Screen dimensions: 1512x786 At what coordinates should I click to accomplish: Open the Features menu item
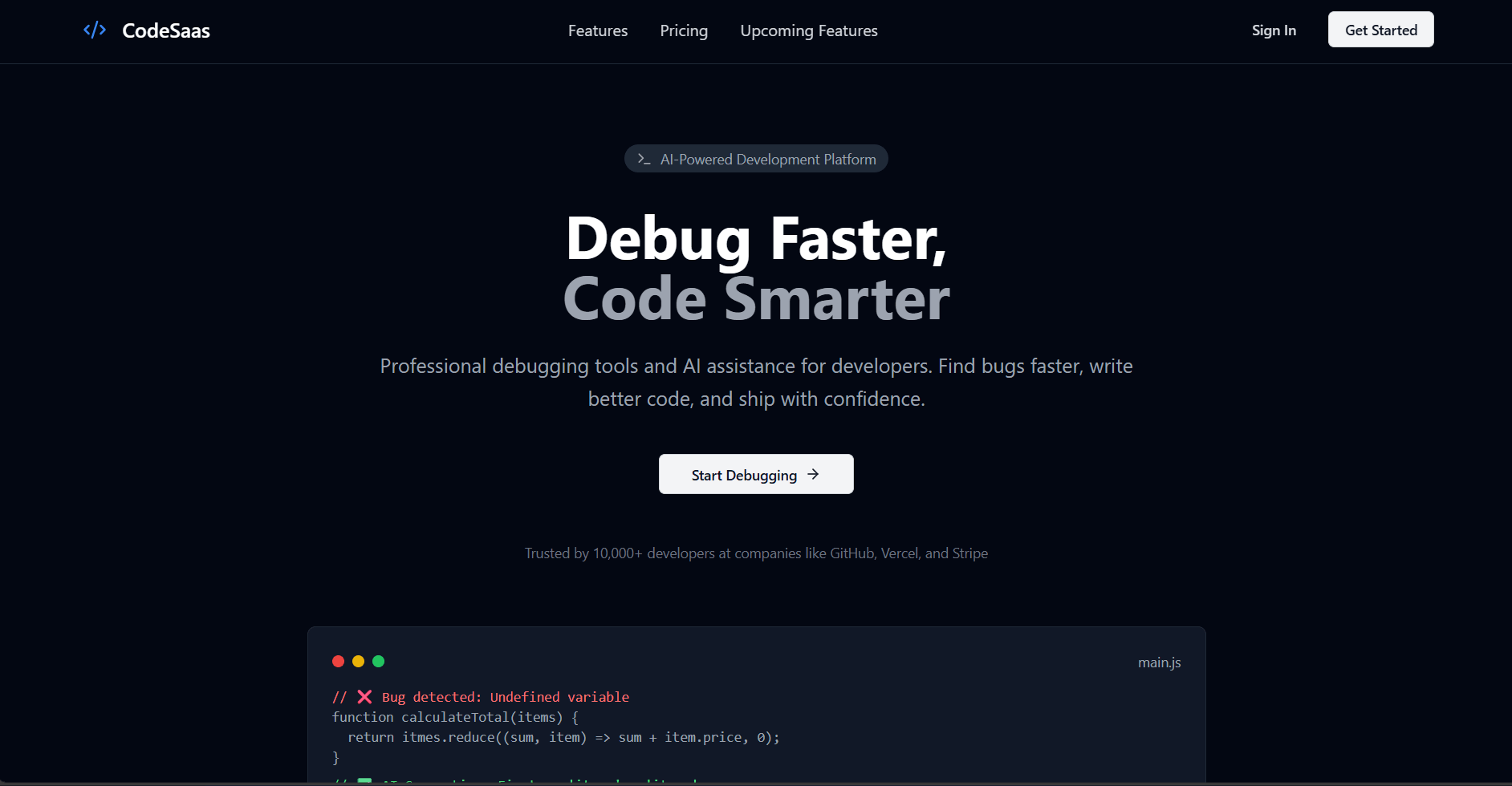pos(597,30)
